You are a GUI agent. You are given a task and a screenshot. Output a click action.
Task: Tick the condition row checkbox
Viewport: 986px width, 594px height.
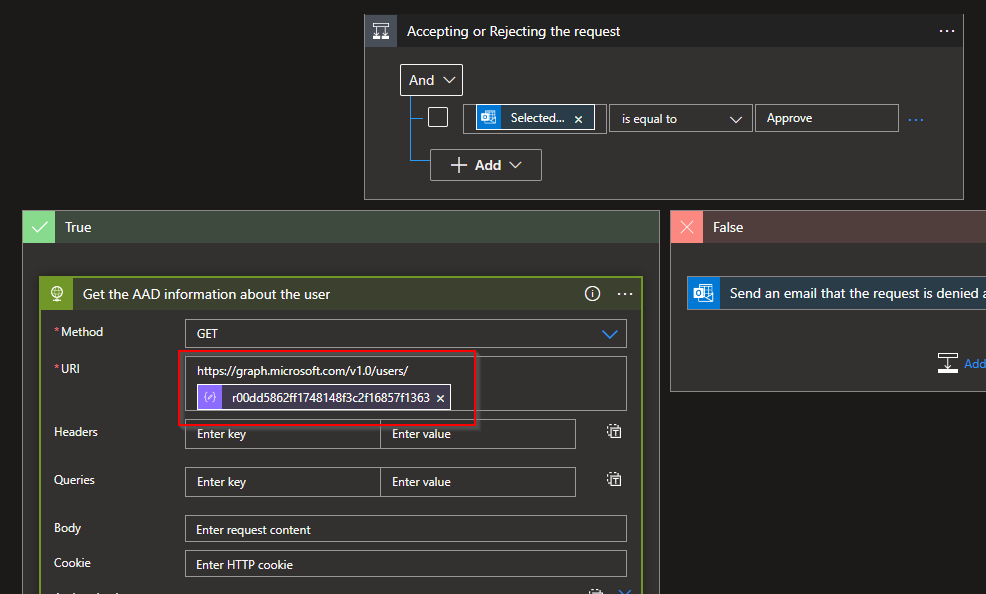click(x=438, y=117)
